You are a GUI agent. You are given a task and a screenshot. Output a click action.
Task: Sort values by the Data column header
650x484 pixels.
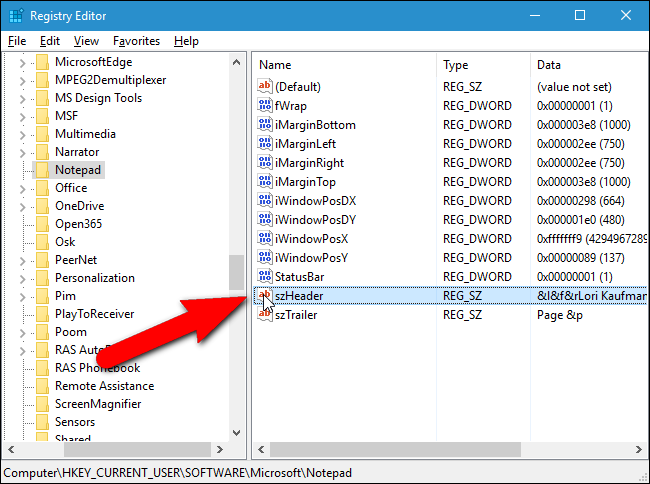[589, 65]
